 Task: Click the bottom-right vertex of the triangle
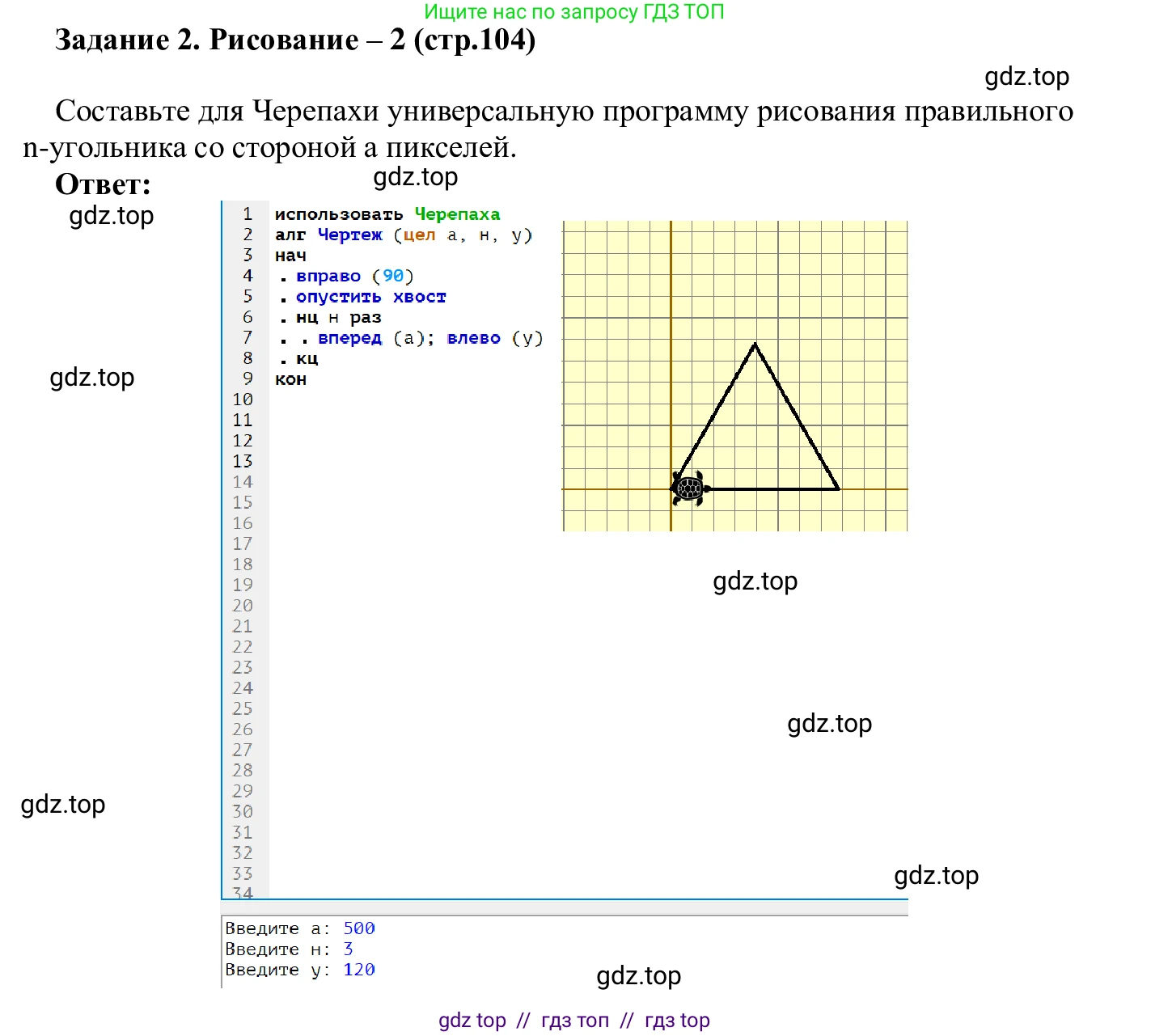(x=838, y=488)
